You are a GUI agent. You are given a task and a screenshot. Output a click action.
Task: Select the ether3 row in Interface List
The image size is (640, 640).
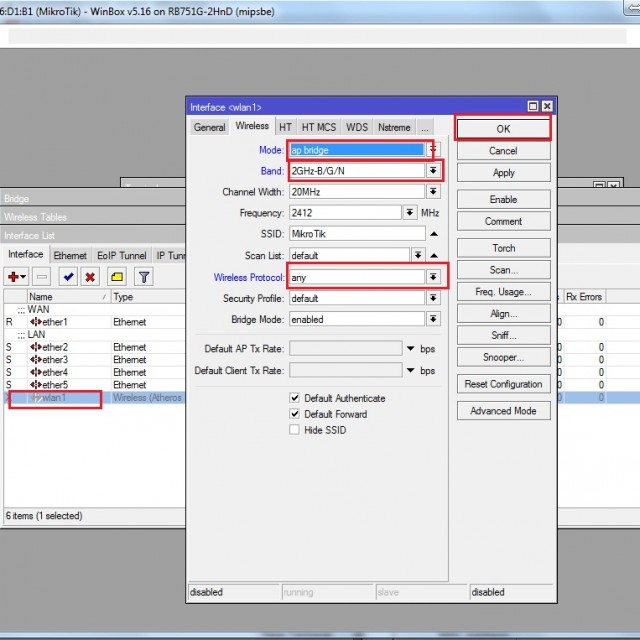click(94, 360)
